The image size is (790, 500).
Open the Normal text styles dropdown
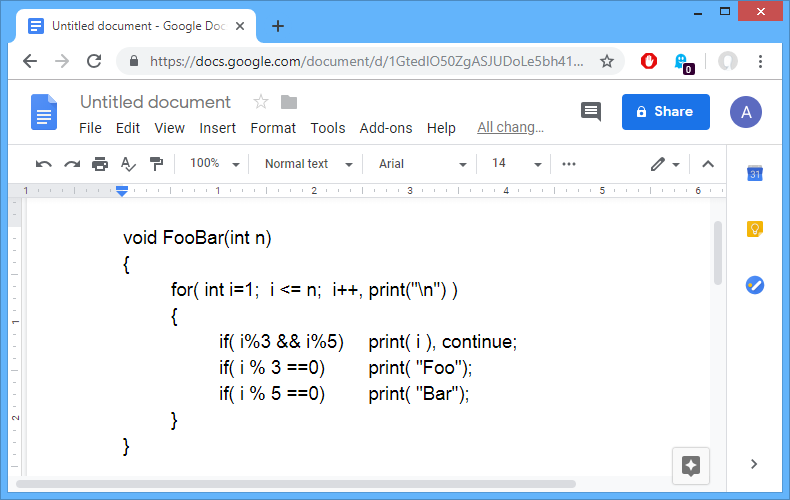(x=308, y=164)
